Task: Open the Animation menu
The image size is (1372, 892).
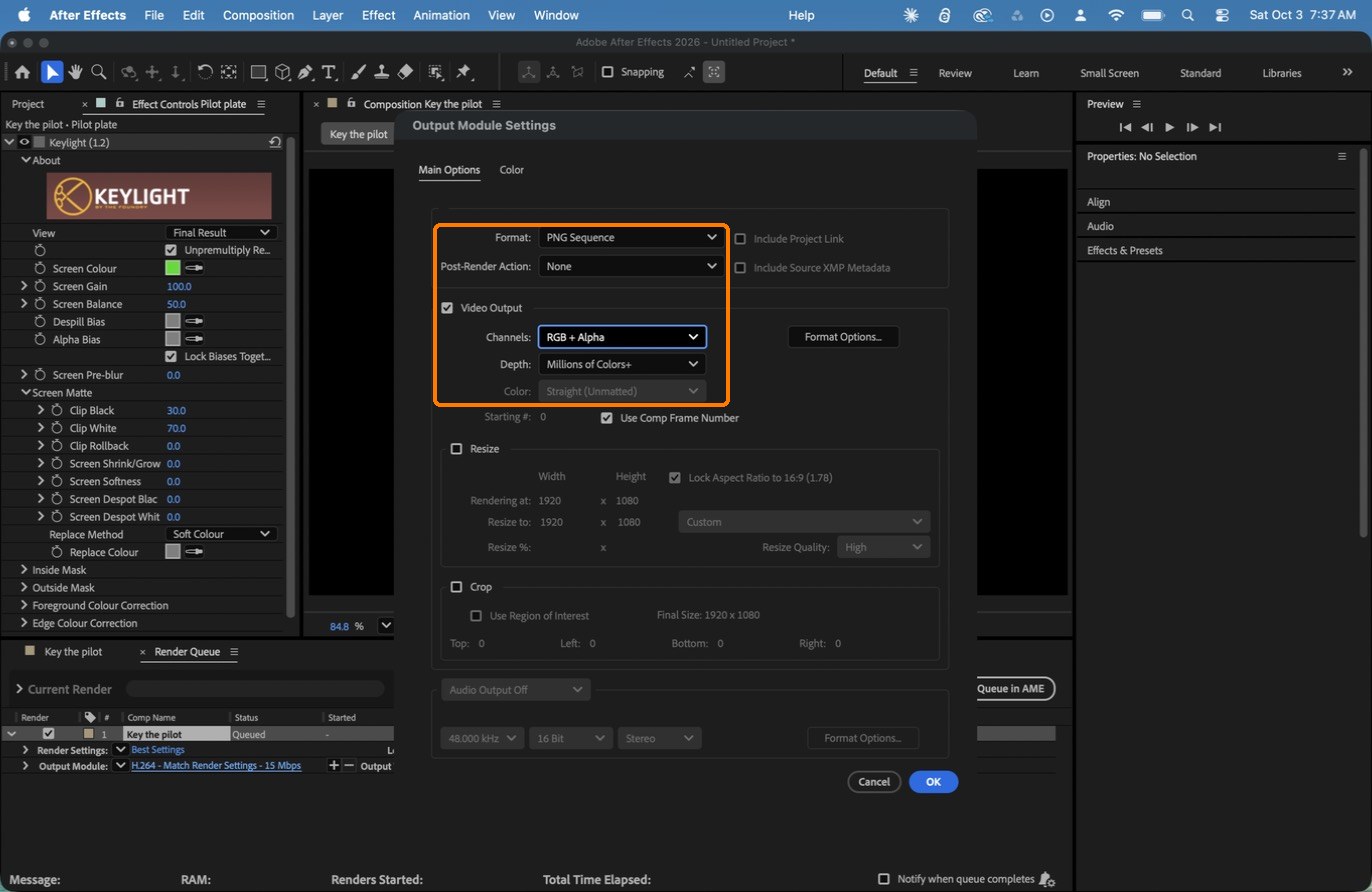Action: [441, 15]
